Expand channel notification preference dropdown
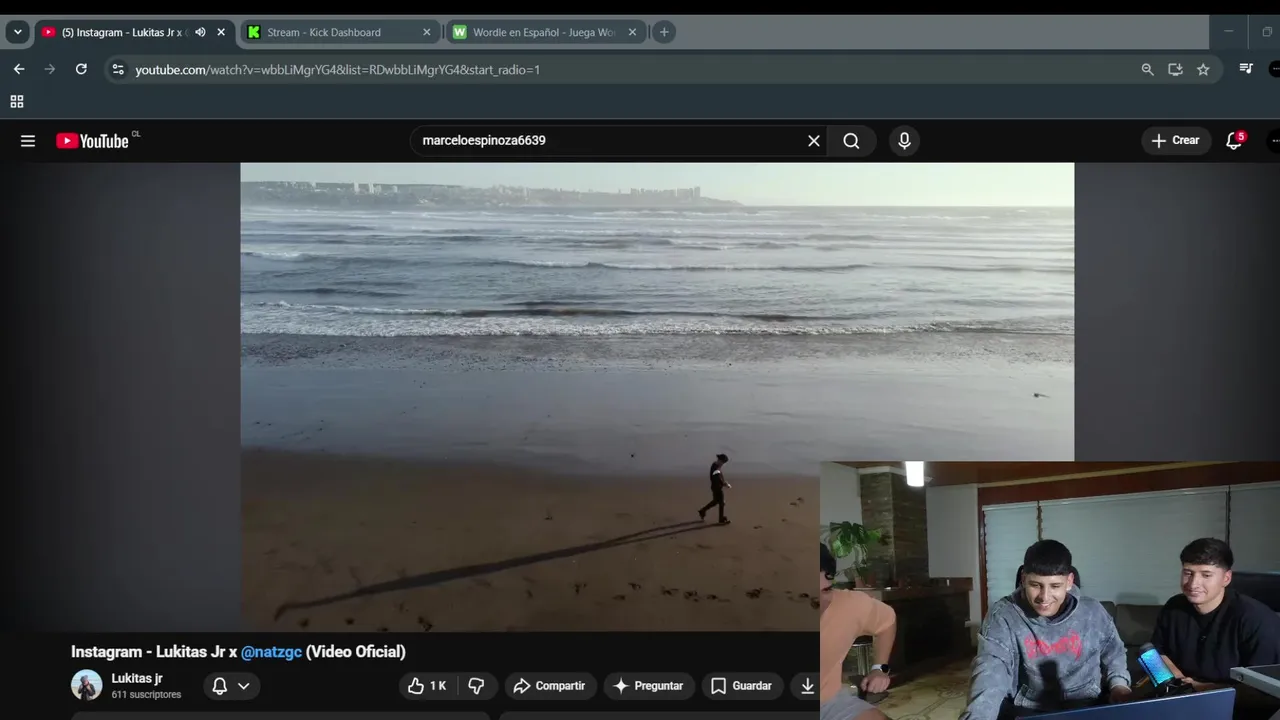Screen dimensions: 1280x720 (243, 686)
